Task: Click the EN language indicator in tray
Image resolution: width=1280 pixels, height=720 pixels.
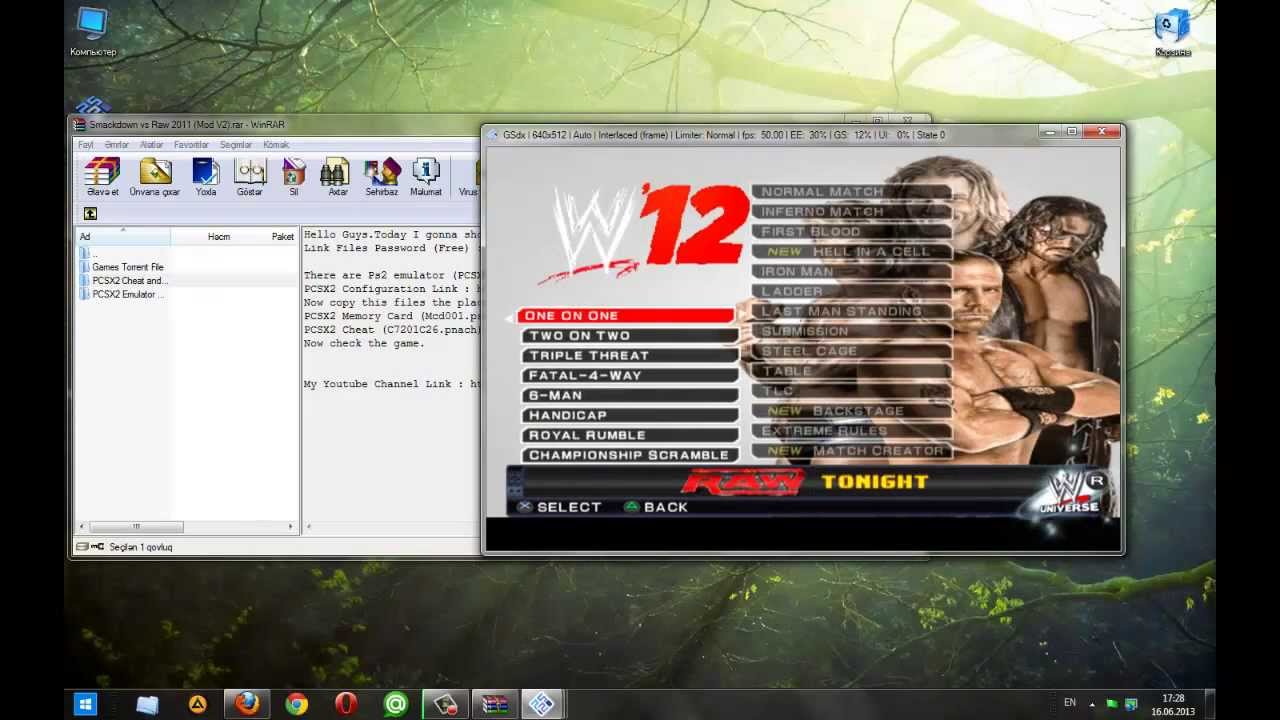Action: 1070,703
